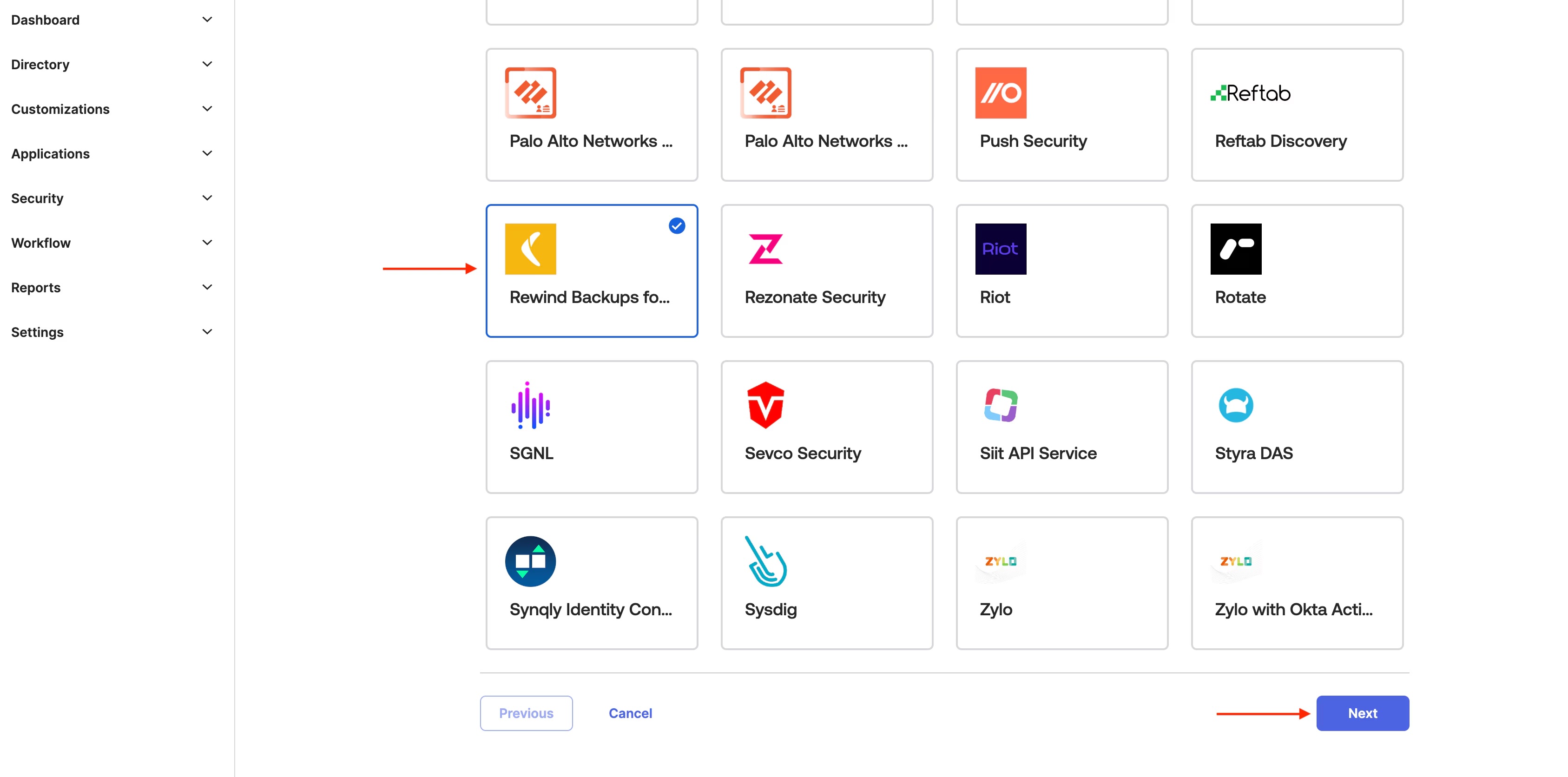Expand the Customizations sidebar chevron
The width and height of the screenshot is (1568, 777).
click(207, 109)
